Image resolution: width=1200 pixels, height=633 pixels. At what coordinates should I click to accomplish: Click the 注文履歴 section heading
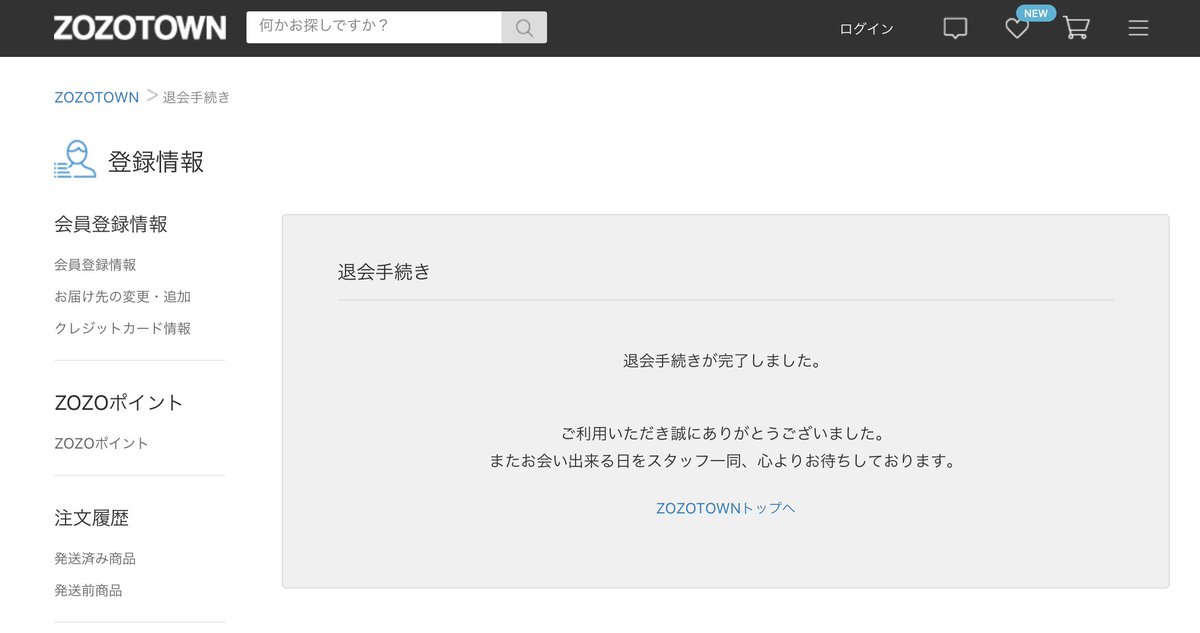click(x=92, y=518)
